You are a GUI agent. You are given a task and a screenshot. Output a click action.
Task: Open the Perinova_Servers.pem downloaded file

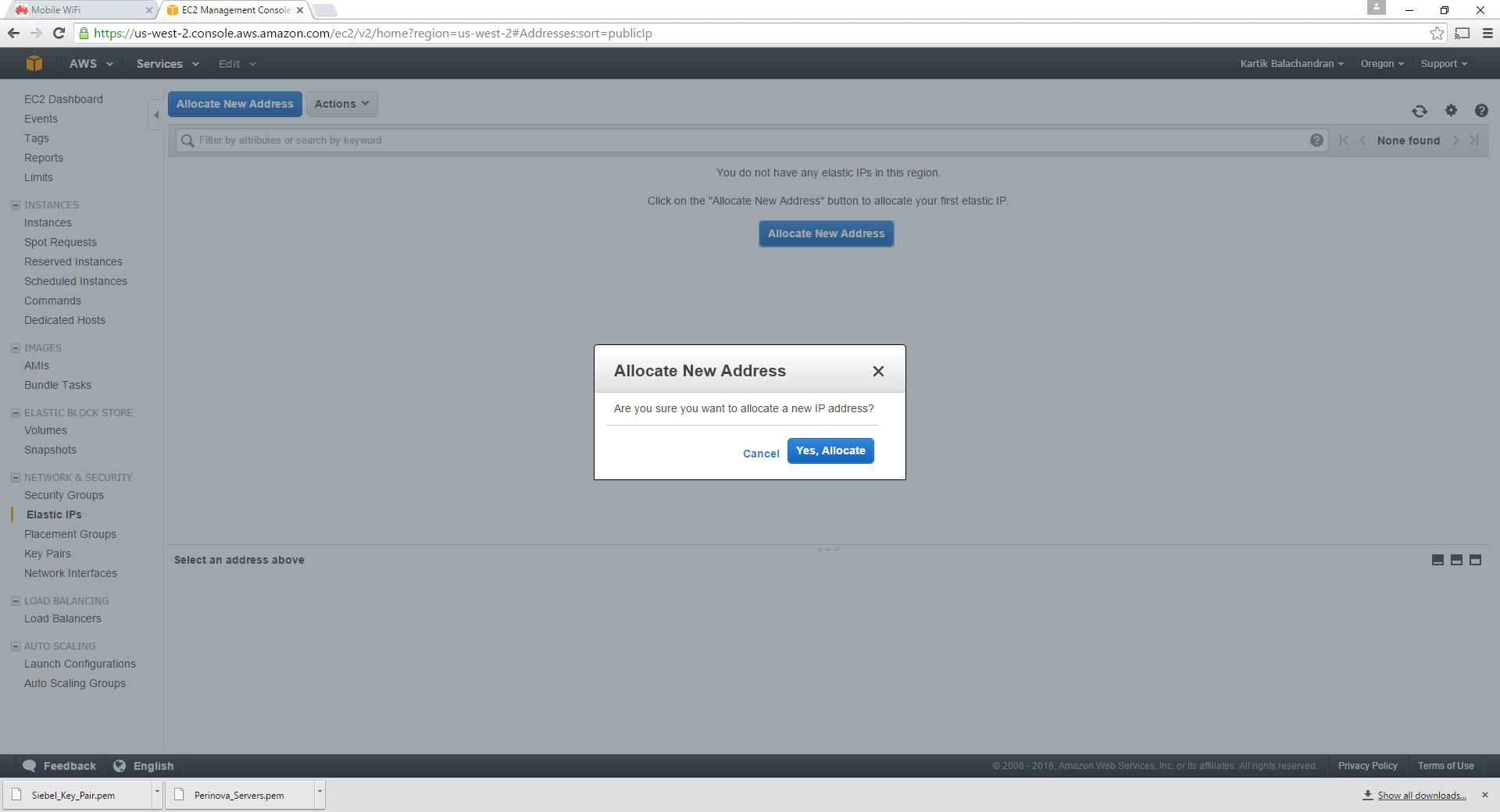pyautogui.click(x=240, y=795)
